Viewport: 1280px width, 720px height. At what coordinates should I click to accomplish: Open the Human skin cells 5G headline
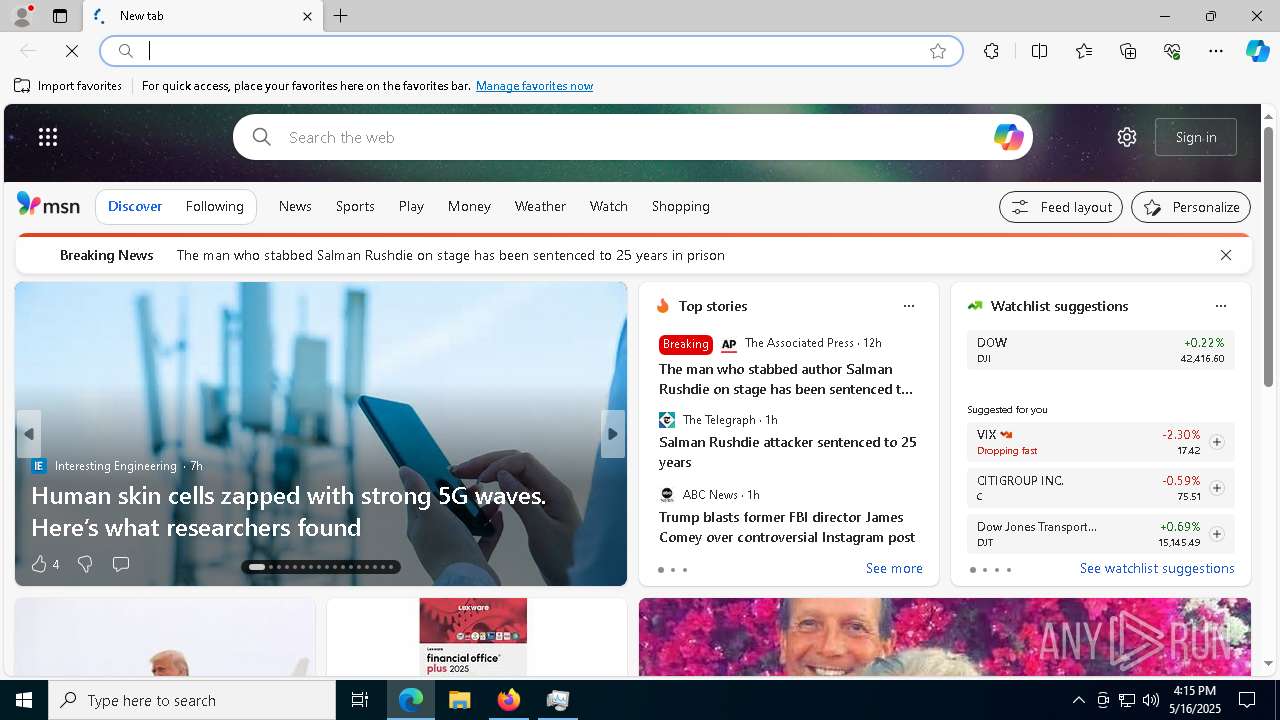[x=289, y=511]
